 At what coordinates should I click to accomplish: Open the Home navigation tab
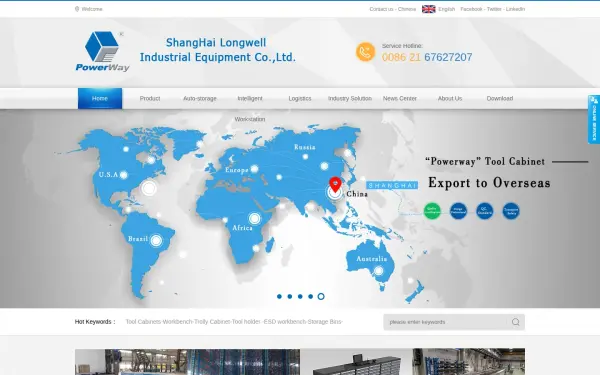(x=100, y=98)
